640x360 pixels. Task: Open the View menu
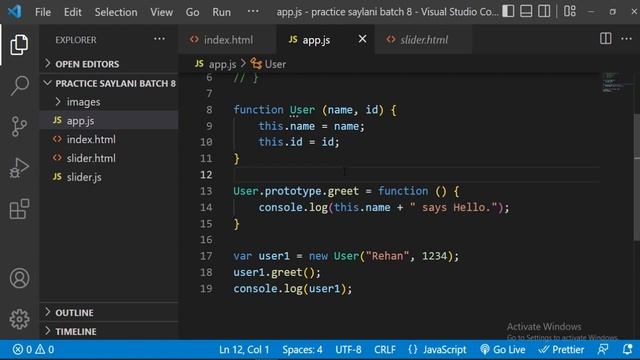pos(161,12)
